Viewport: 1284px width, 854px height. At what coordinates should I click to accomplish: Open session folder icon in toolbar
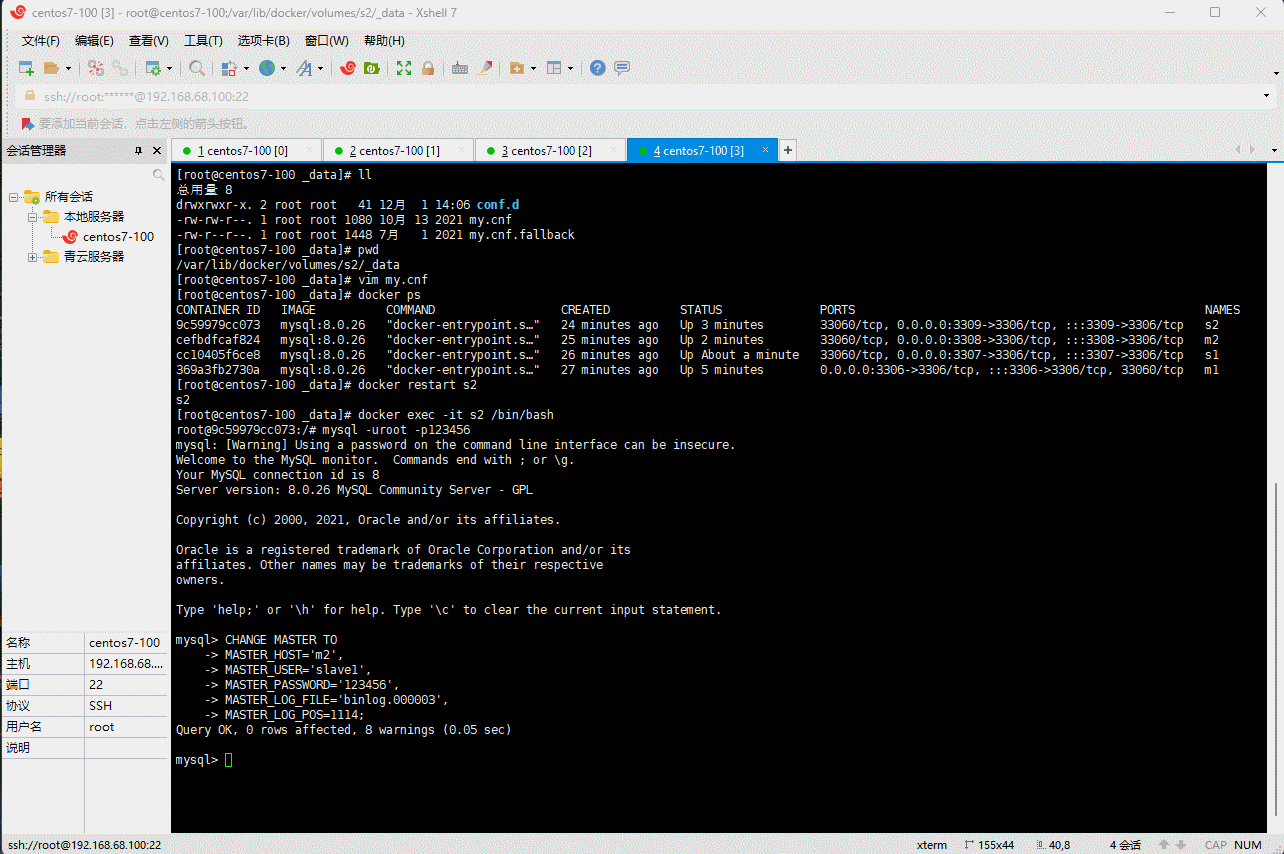coord(51,68)
